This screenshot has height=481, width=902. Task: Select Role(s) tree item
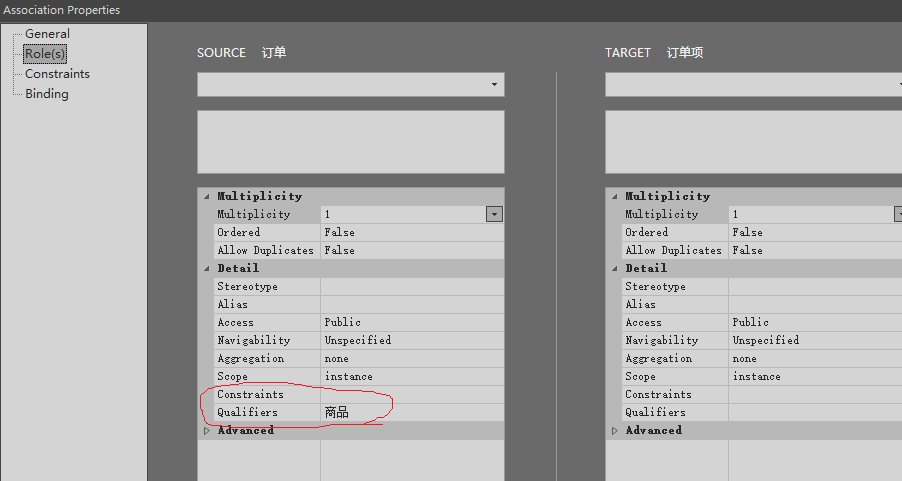coord(46,54)
